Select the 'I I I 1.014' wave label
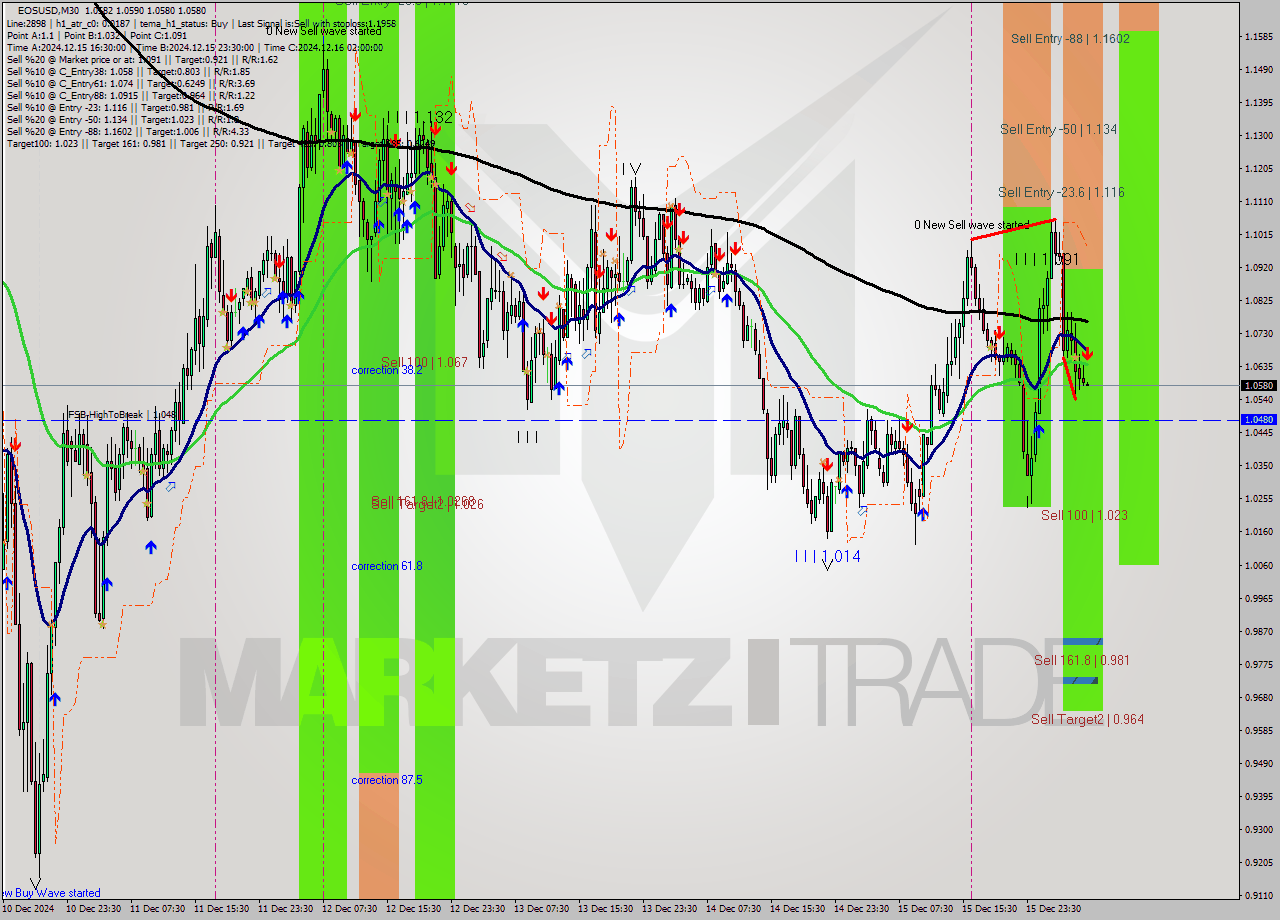Image resolution: width=1280 pixels, height=920 pixels. pyautogui.click(x=827, y=556)
